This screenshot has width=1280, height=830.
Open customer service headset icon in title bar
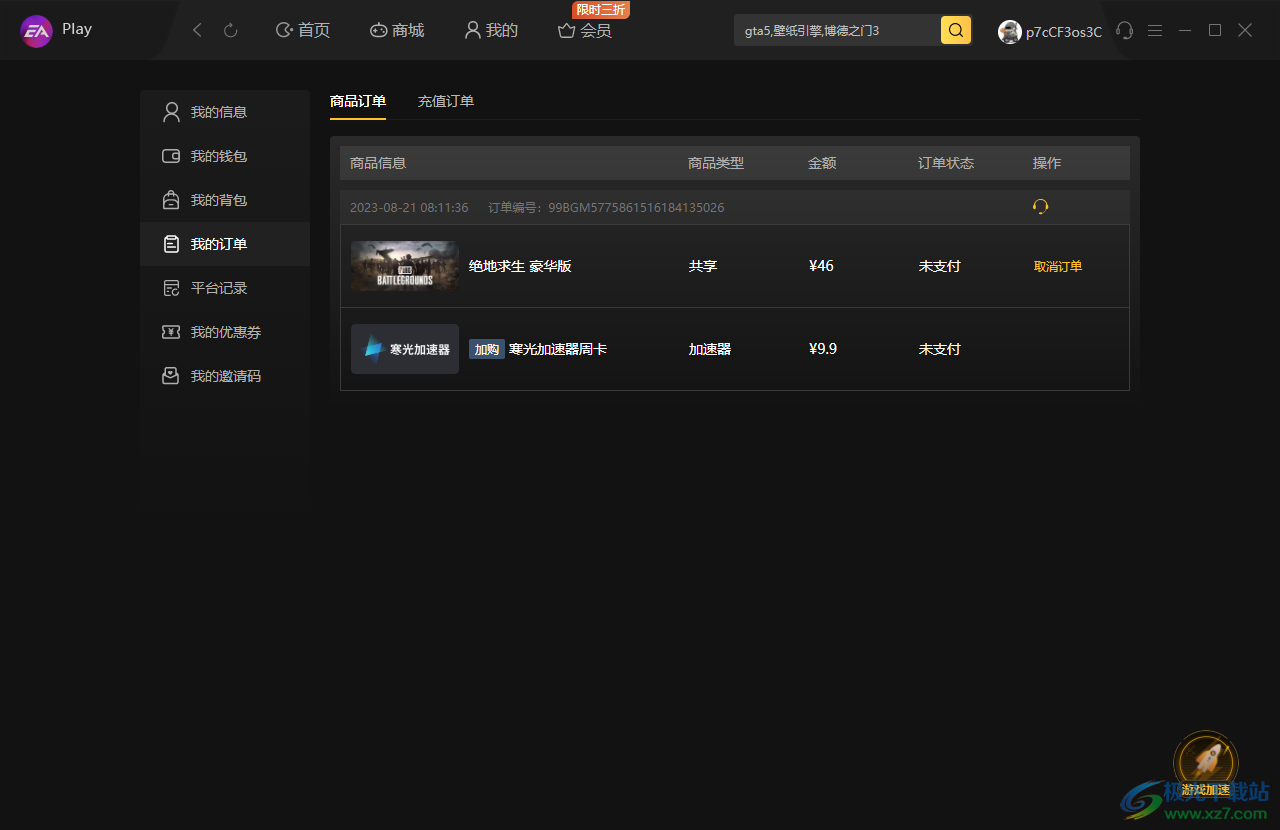tap(1125, 31)
